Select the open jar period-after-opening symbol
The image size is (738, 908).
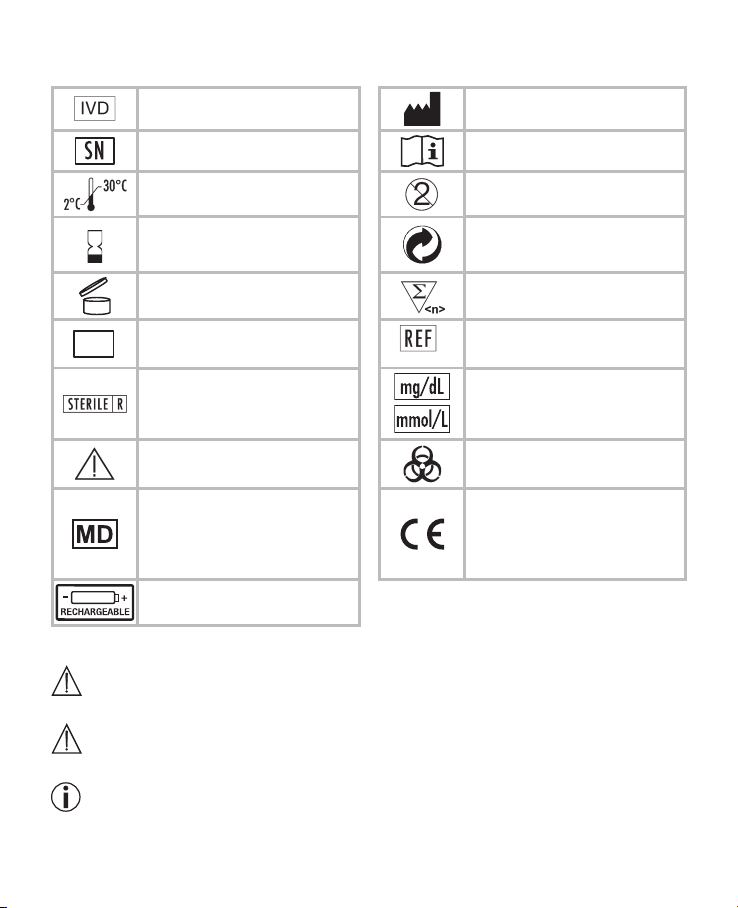coord(94,296)
